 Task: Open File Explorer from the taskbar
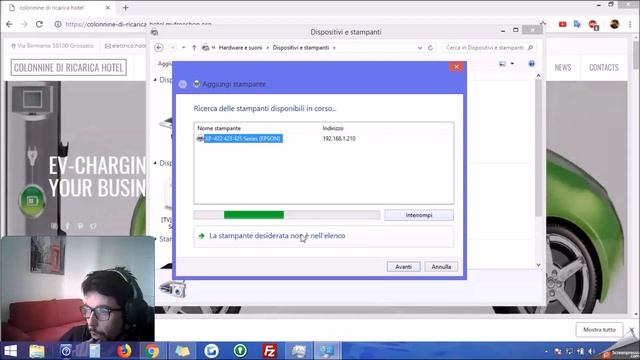coord(37,351)
